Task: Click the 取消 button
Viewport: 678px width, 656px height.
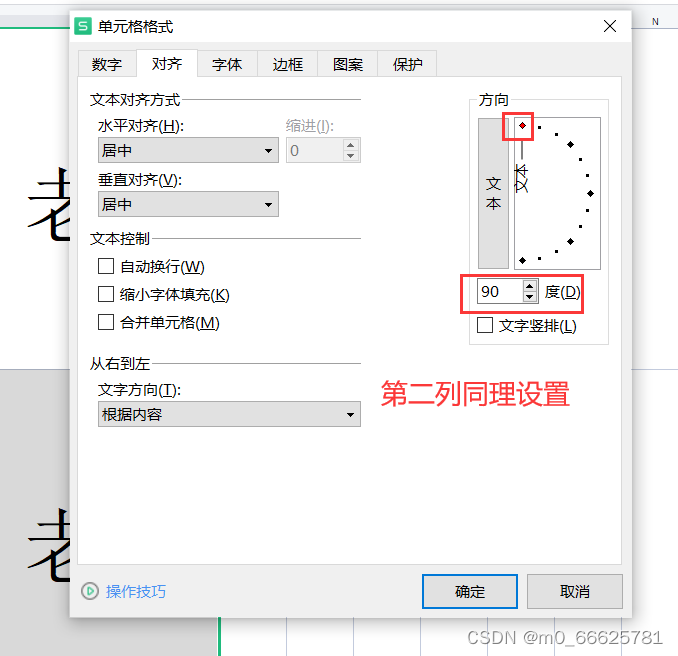Action: tap(575, 591)
